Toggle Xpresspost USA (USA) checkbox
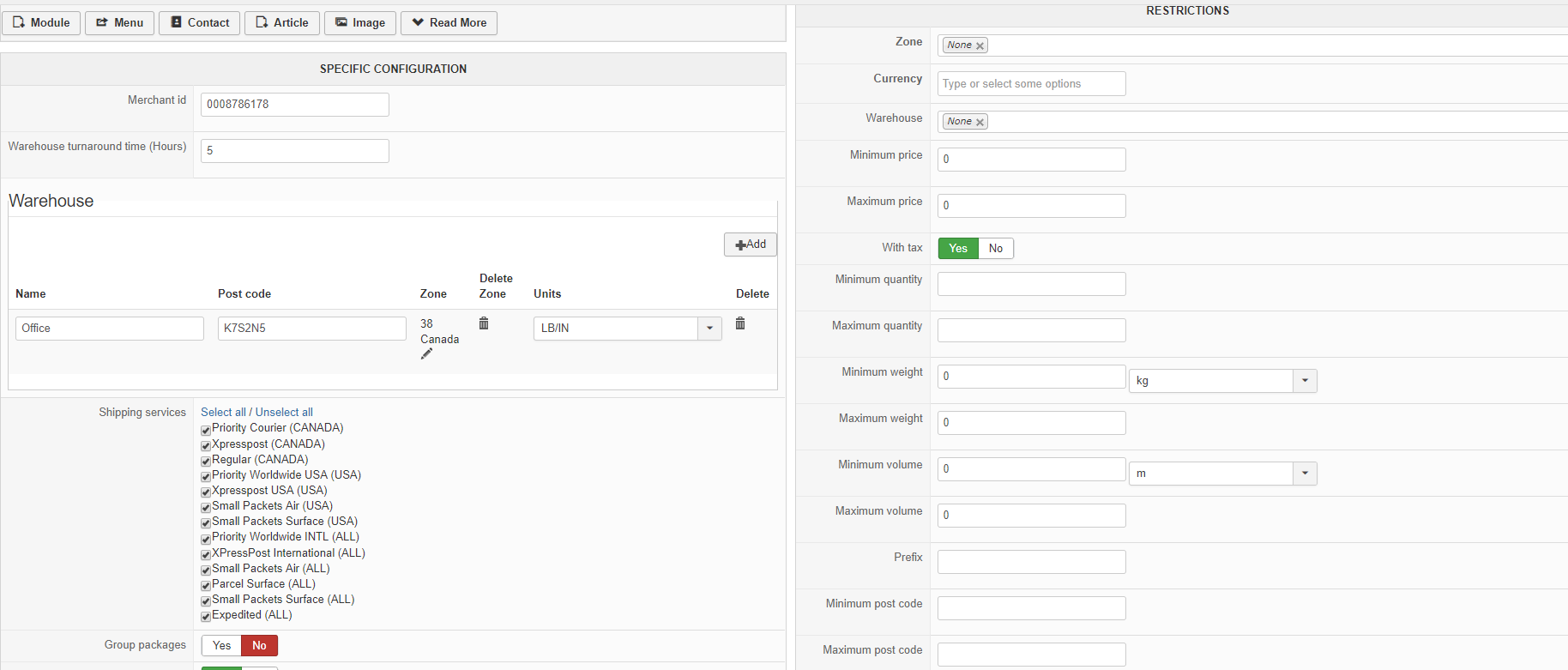The width and height of the screenshot is (1568, 670). 206,492
